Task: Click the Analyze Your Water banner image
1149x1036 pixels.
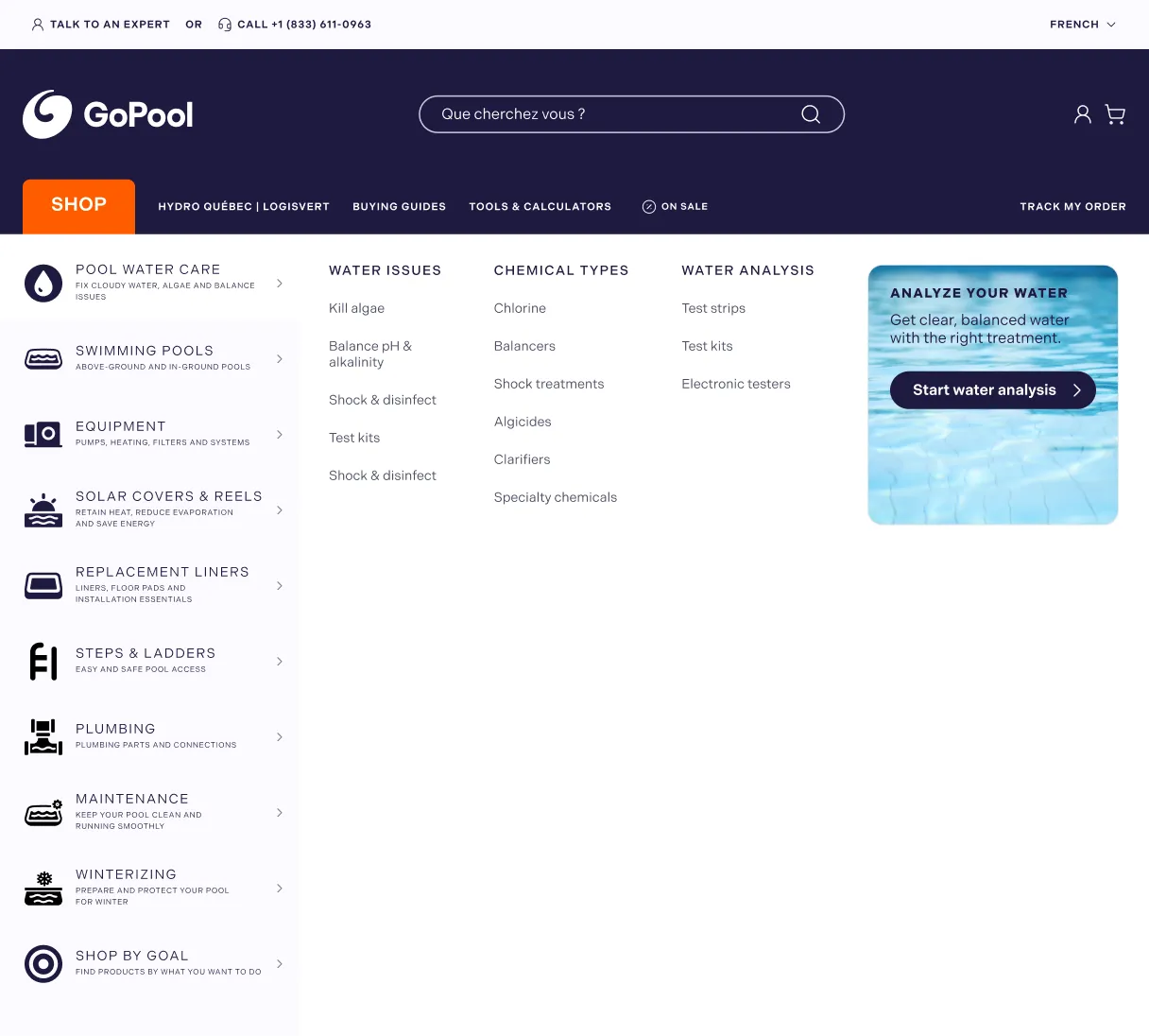Action: point(993,395)
